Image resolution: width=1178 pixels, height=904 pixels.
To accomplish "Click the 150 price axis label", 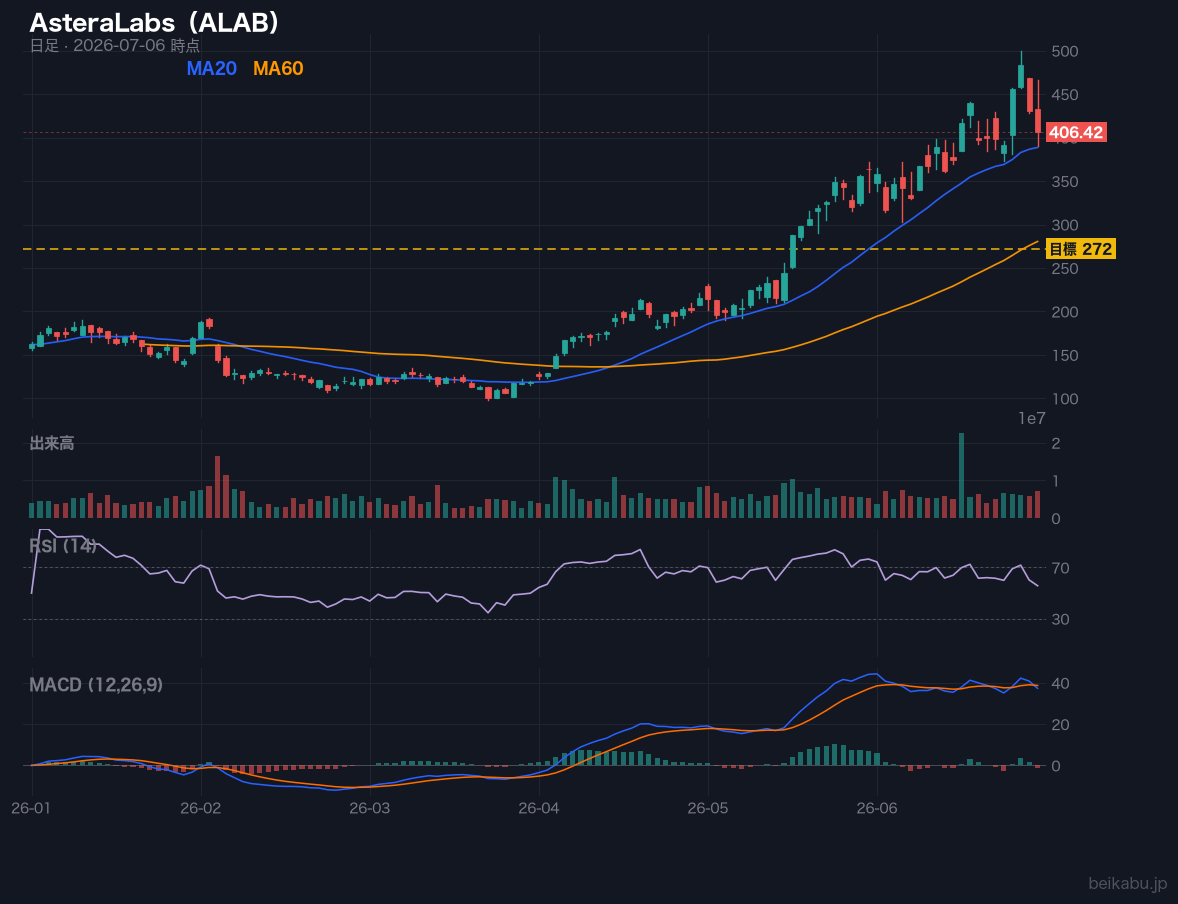I will 1065,355.
